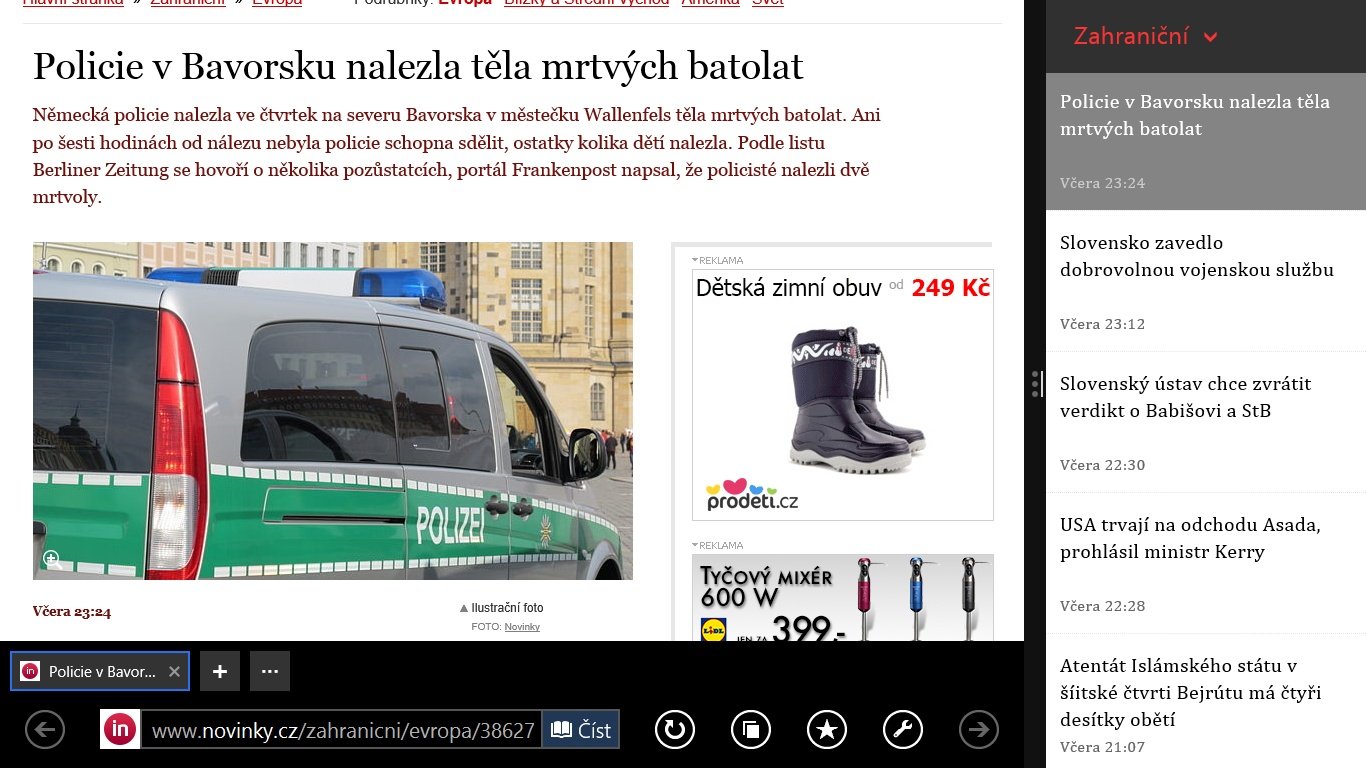
Task: Click the 'Včera 22:30' timestamp in the sidebar
Action: pyautogui.click(x=1103, y=465)
